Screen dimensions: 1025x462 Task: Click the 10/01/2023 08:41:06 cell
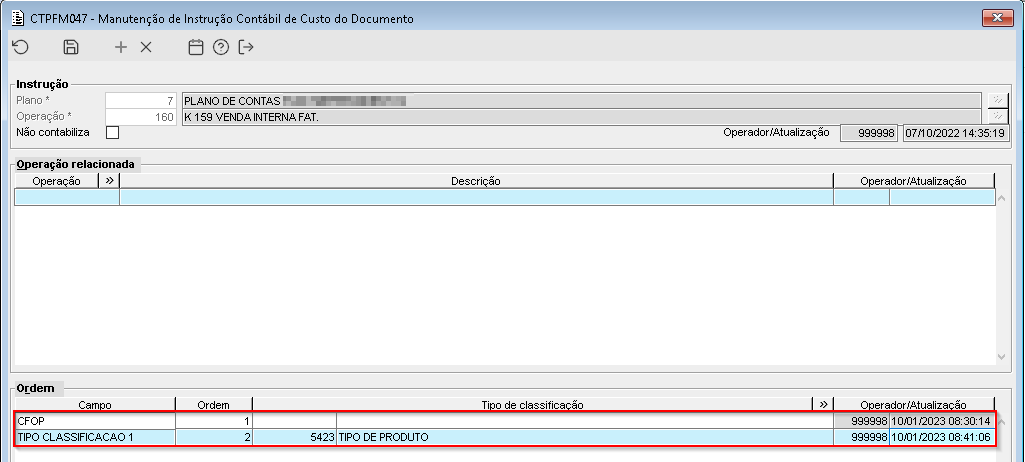pos(941,437)
